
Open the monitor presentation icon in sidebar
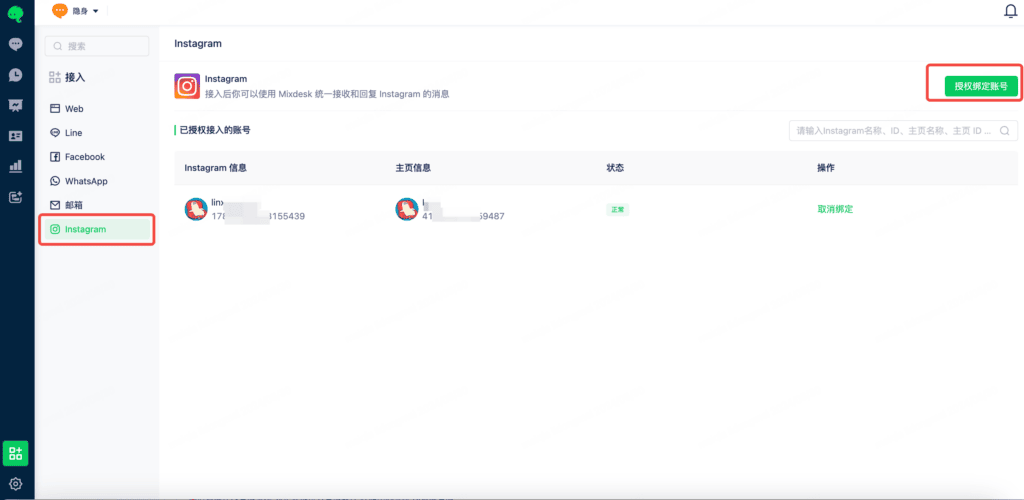coord(16,105)
